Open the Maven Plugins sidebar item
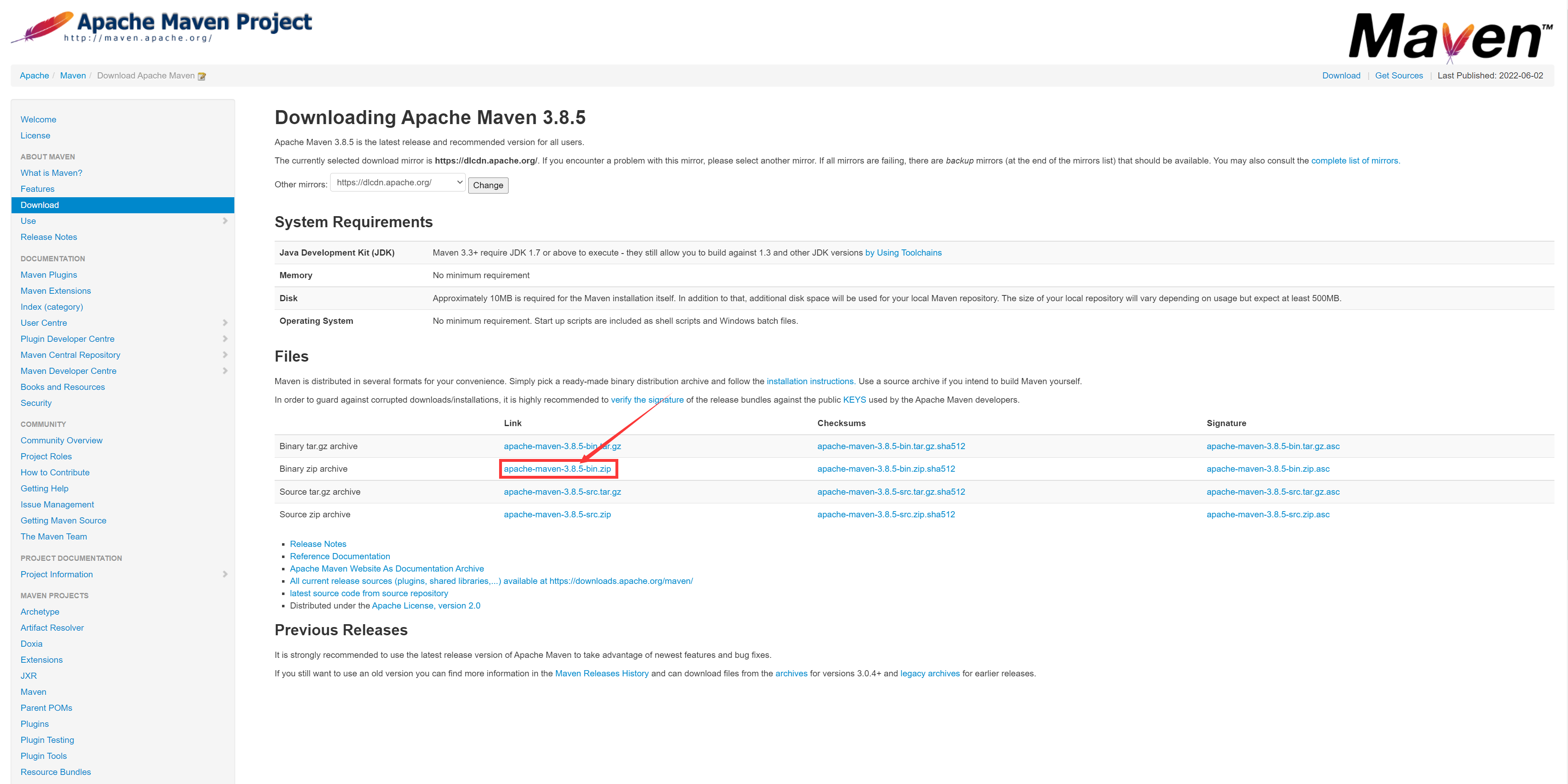This screenshot has width=1568, height=784. click(x=49, y=275)
